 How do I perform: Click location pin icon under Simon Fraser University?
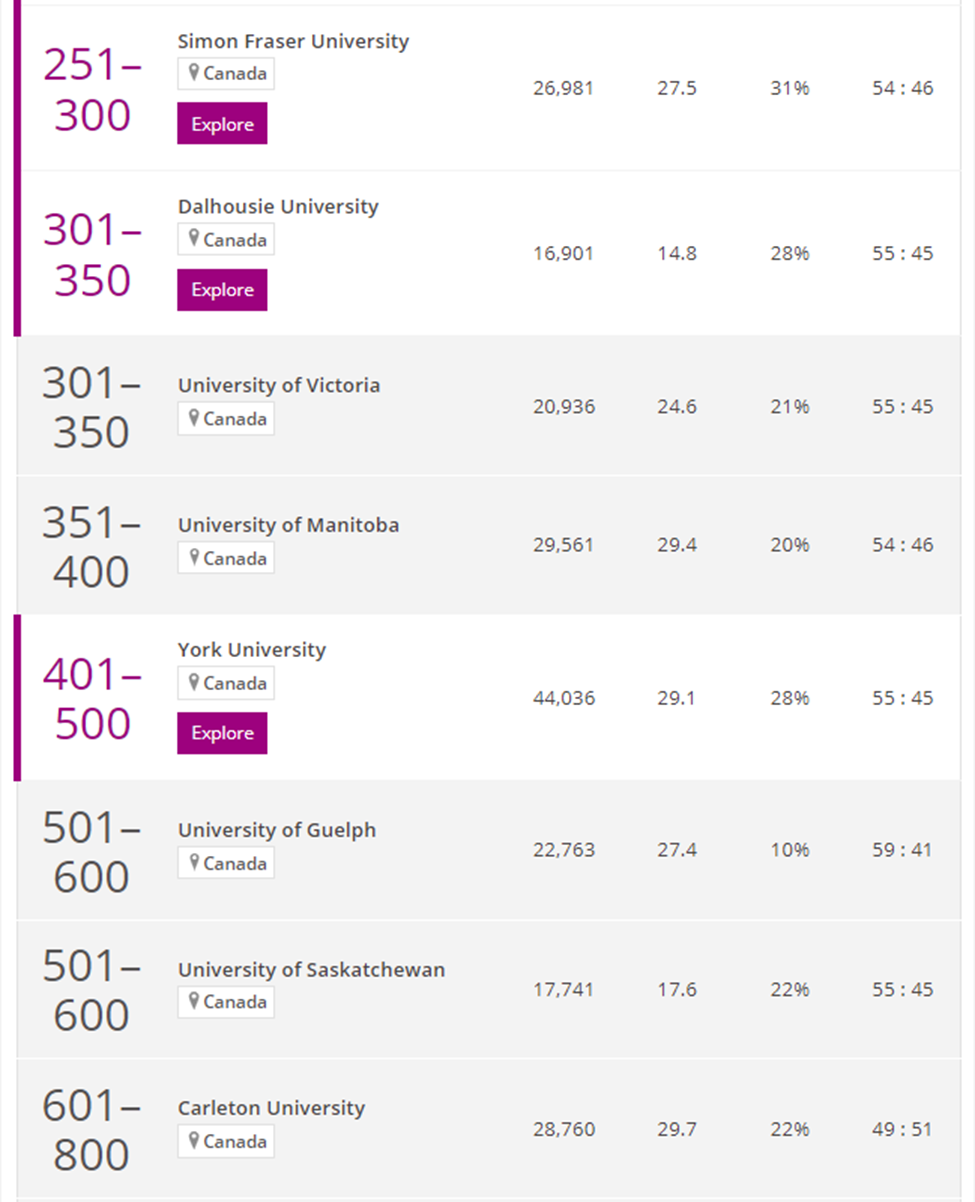click(194, 73)
